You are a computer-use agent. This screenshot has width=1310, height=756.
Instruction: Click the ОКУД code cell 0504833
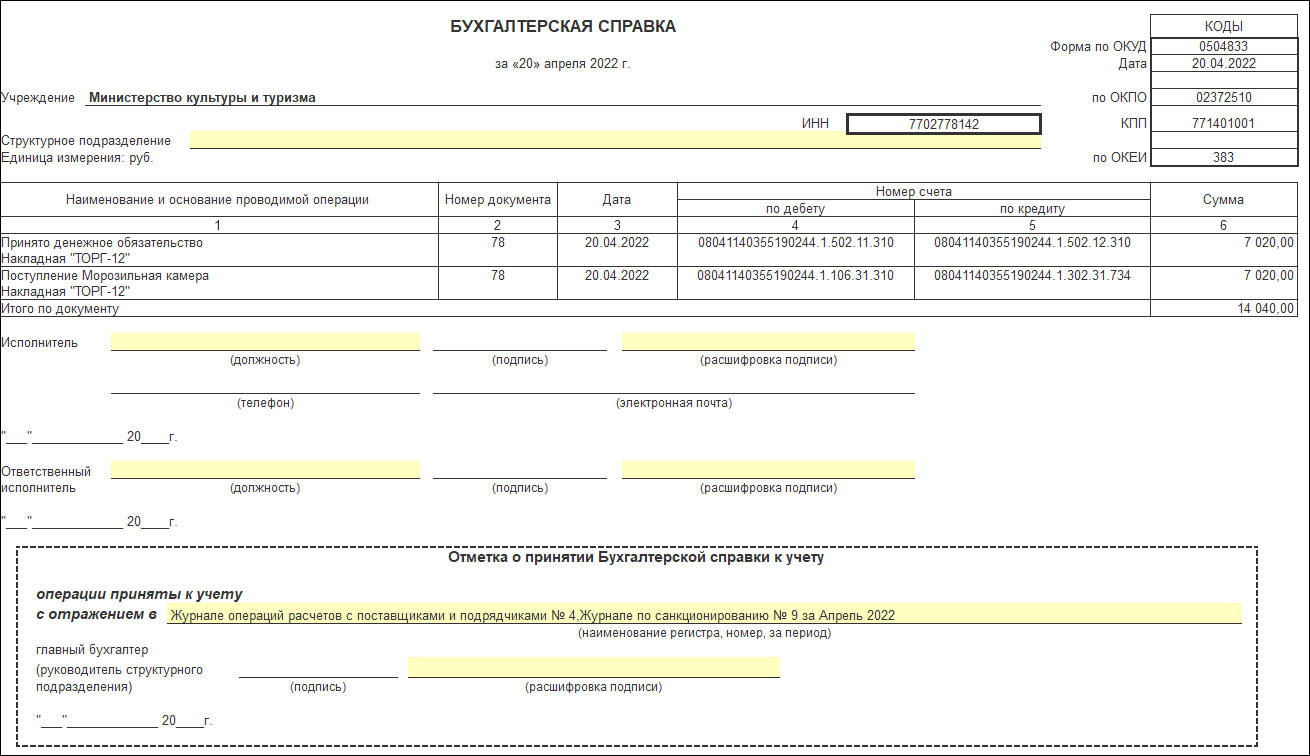1223,46
